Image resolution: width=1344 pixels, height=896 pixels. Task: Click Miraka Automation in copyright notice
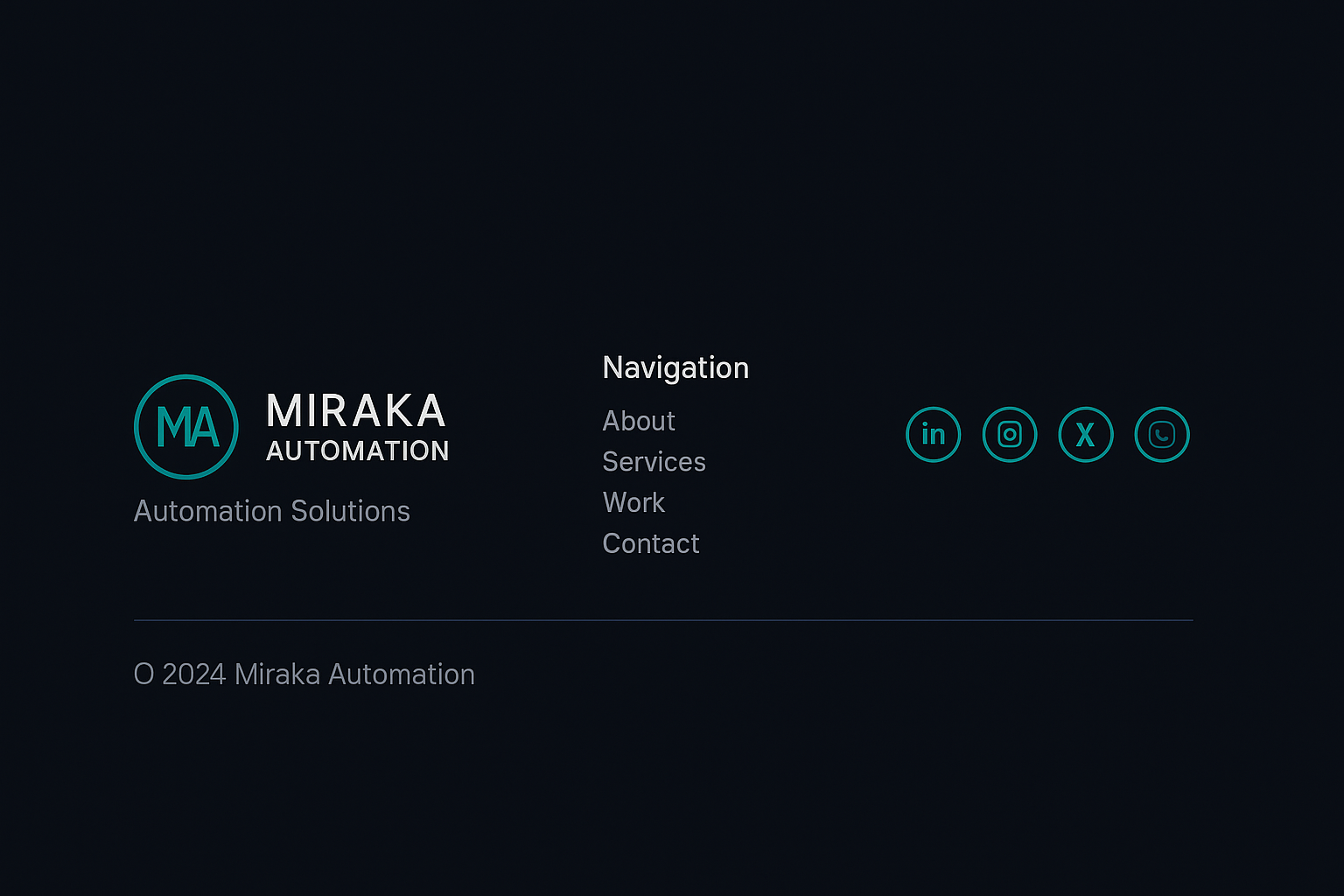click(x=354, y=675)
